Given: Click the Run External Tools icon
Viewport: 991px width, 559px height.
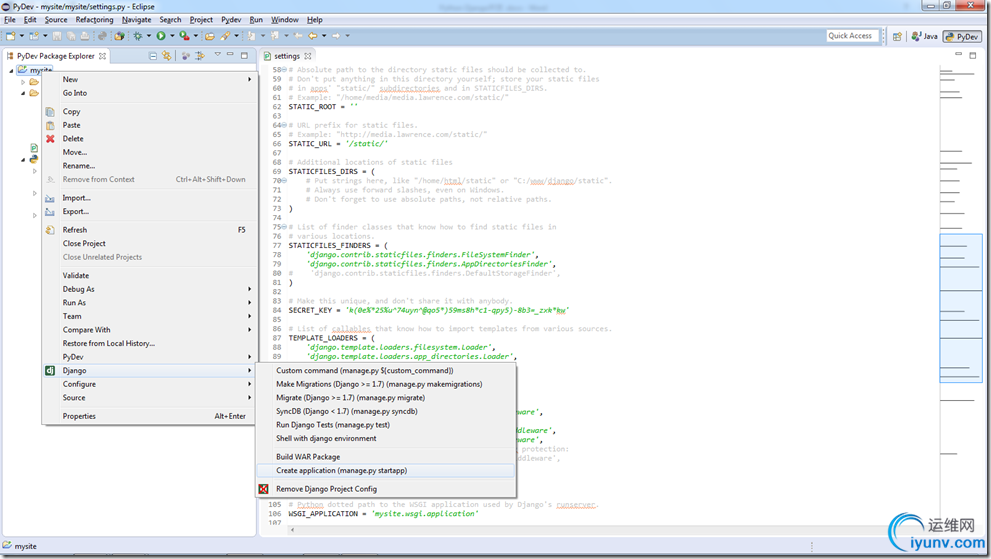Looking at the screenshot, I should pos(184,36).
